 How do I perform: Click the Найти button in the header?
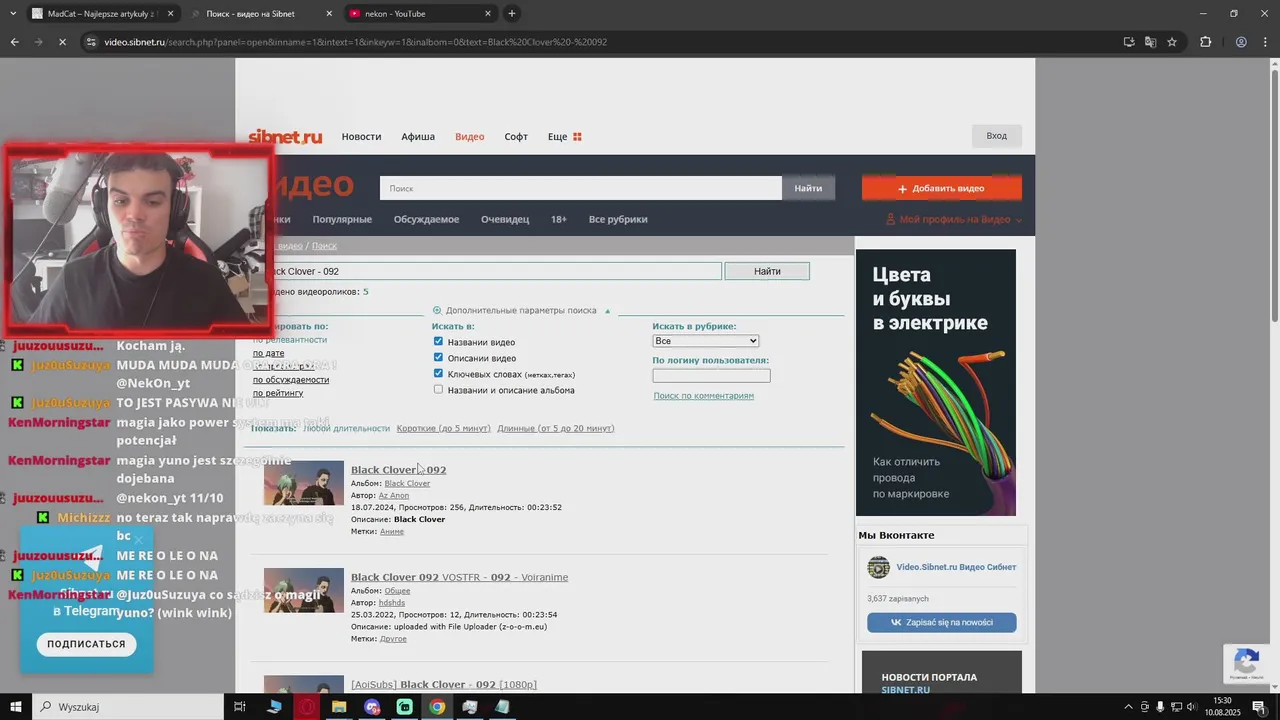click(x=808, y=188)
